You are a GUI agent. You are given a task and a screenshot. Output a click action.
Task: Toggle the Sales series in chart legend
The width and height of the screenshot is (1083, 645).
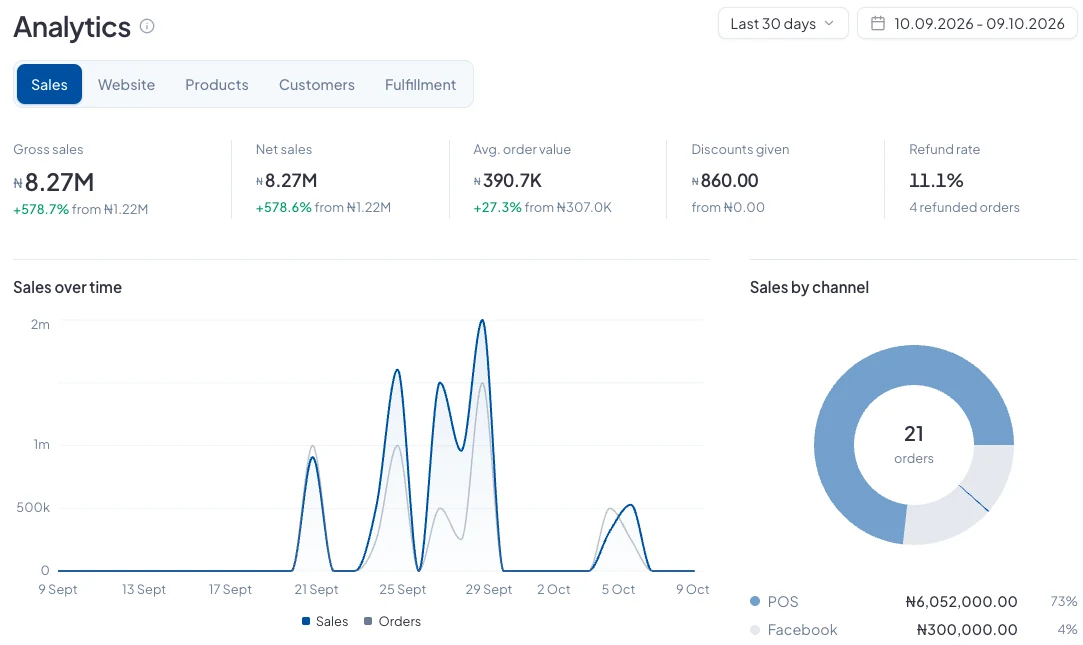point(325,622)
